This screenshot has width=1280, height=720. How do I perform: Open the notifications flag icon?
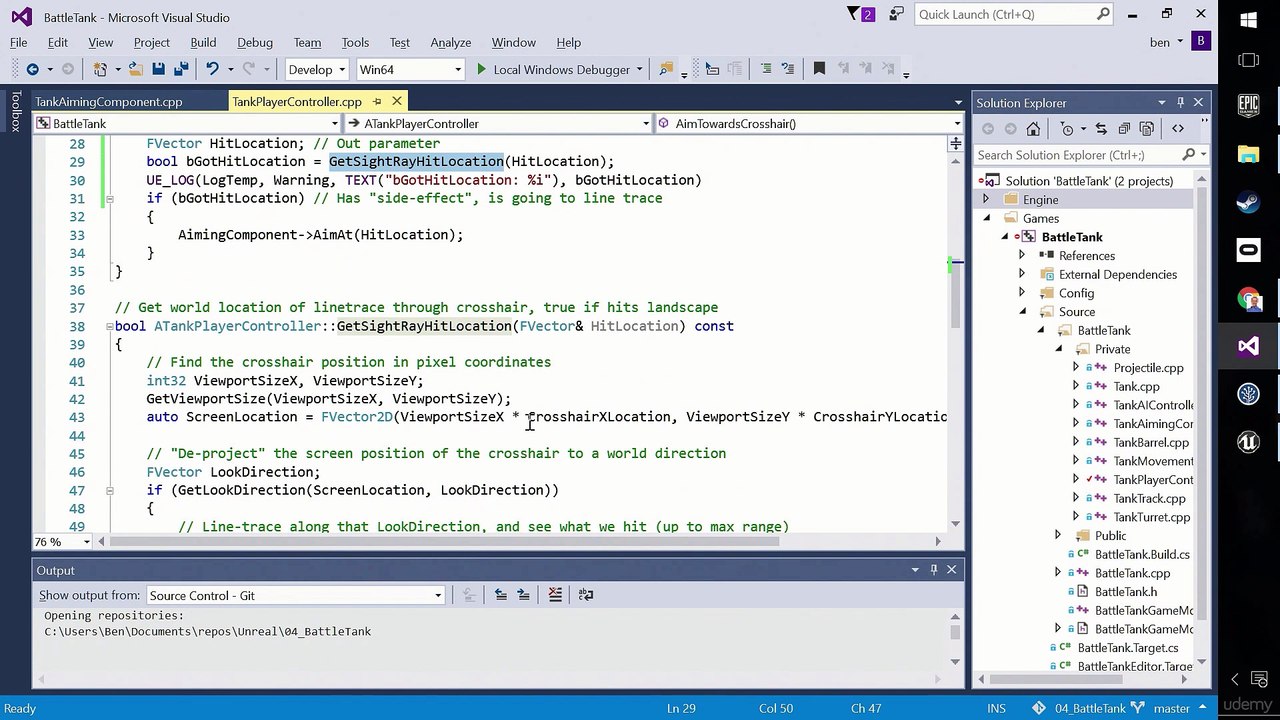click(854, 14)
